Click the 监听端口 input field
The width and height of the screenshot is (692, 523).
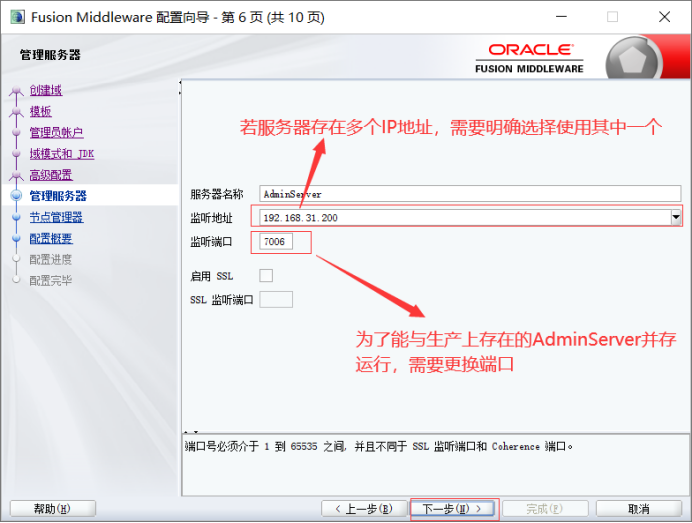tap(276, 242)
